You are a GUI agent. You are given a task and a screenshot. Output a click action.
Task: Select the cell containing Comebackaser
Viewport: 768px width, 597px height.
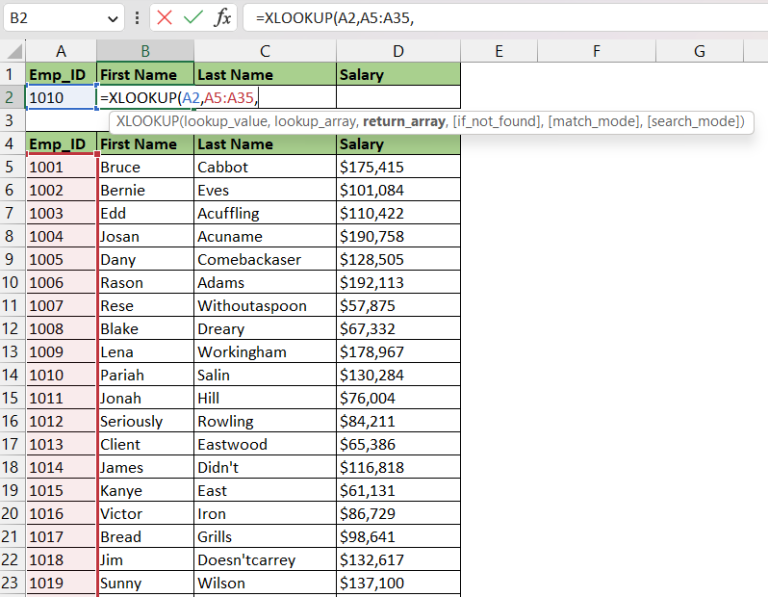265,259
